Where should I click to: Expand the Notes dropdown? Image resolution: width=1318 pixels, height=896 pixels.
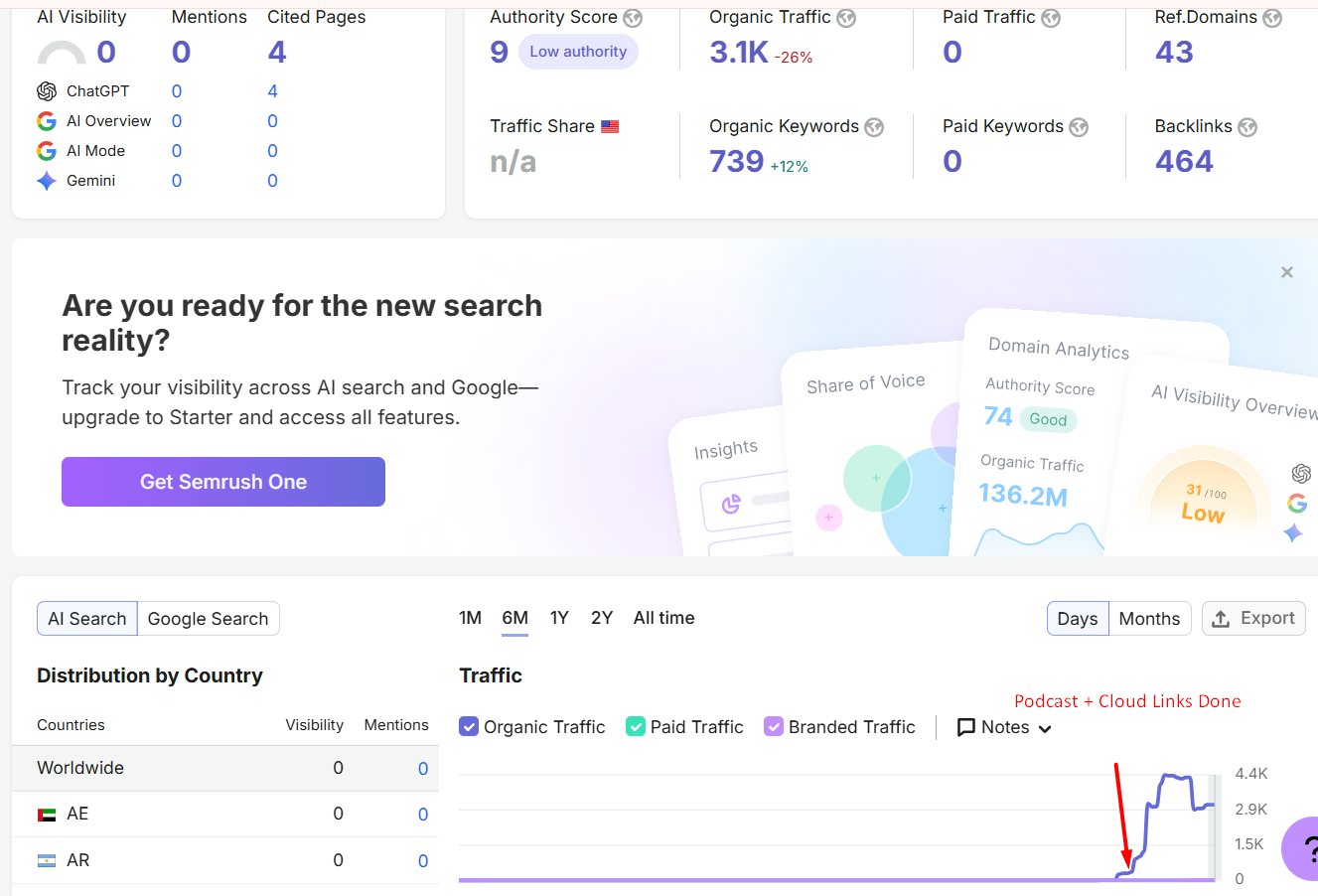point(1004,728)
